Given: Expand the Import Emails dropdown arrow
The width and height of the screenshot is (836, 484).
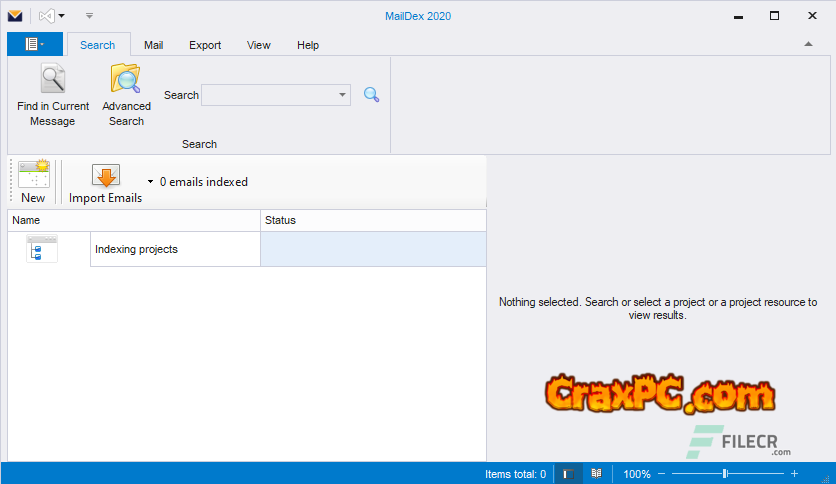Looking at the screenshot, I should pyautogui.click(x=150, y=182).
